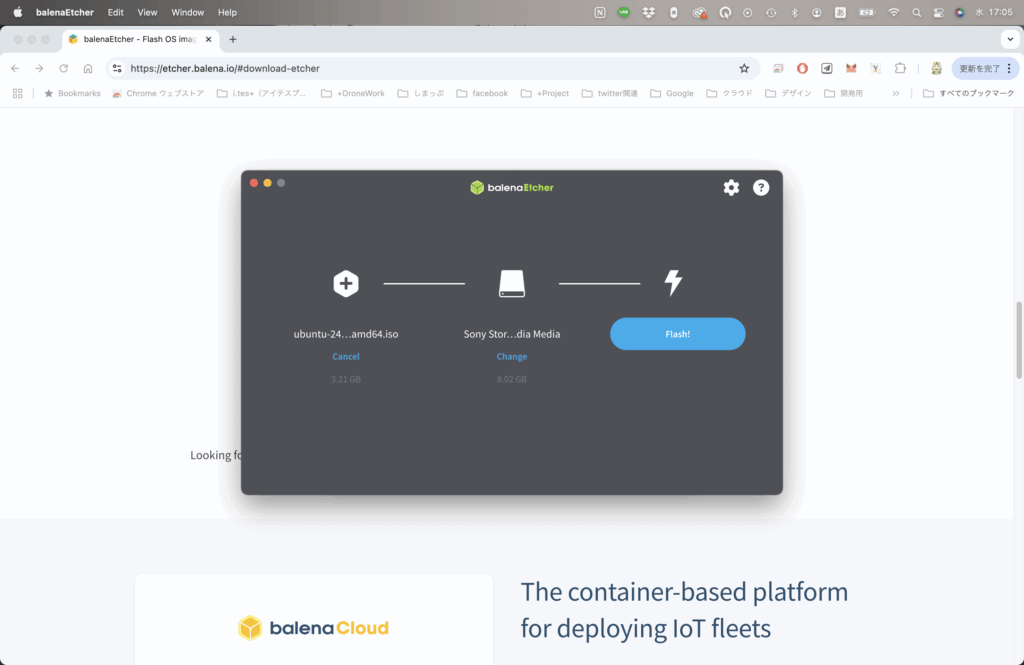
Task: Click the lightning bolt flash icon
Action: point(673,283)
